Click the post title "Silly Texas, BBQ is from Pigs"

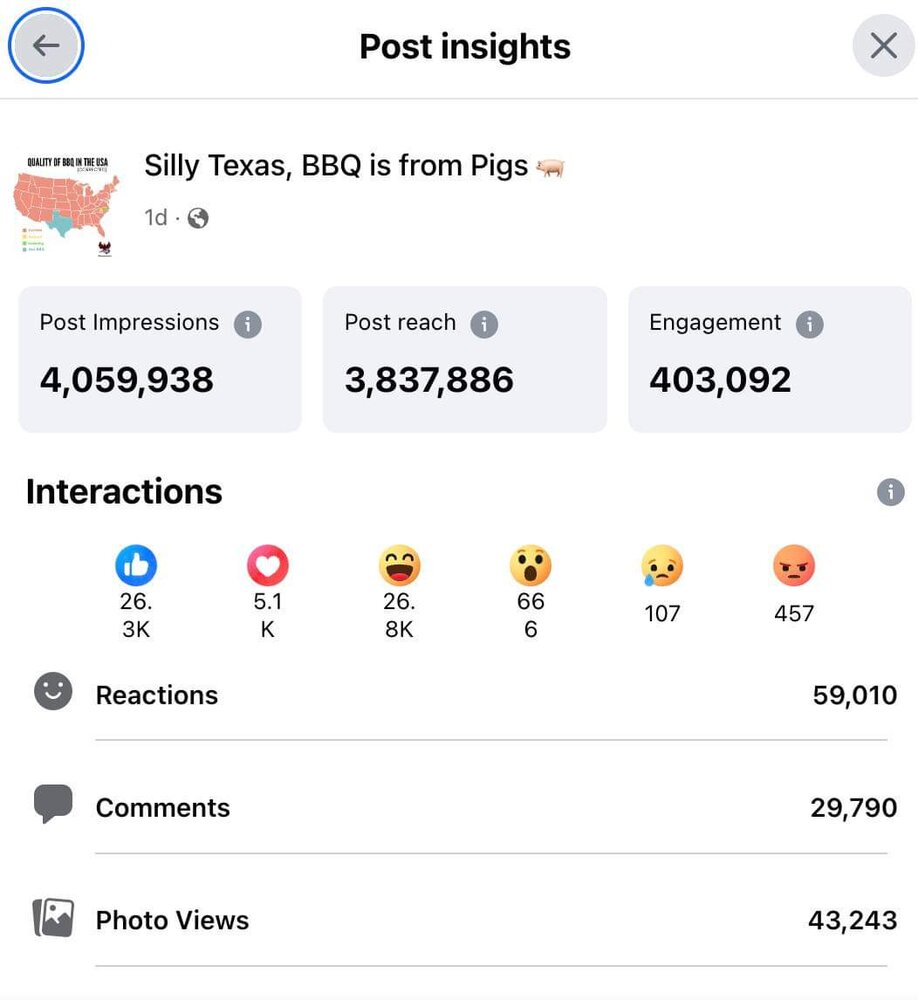coord(336,165)
